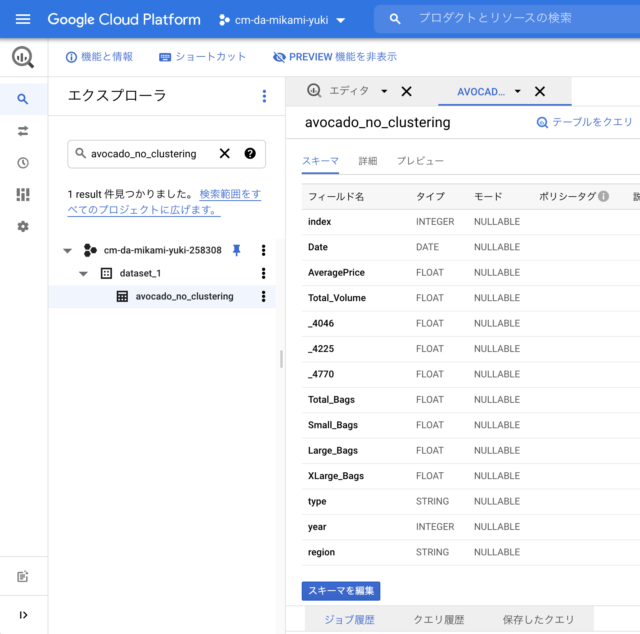Open Data transfers icon in sidebar
The width and height of the screenshot is (640, 634).
(x=23, y=131)
